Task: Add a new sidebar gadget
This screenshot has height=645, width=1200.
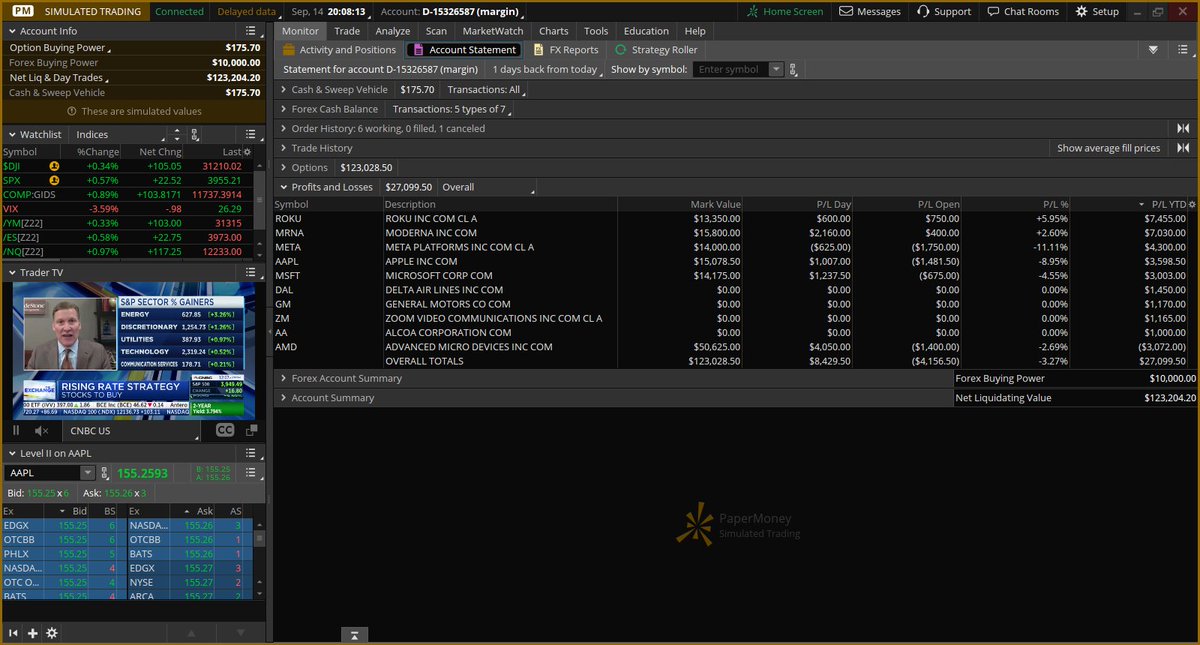Action: tap(33, 633)
